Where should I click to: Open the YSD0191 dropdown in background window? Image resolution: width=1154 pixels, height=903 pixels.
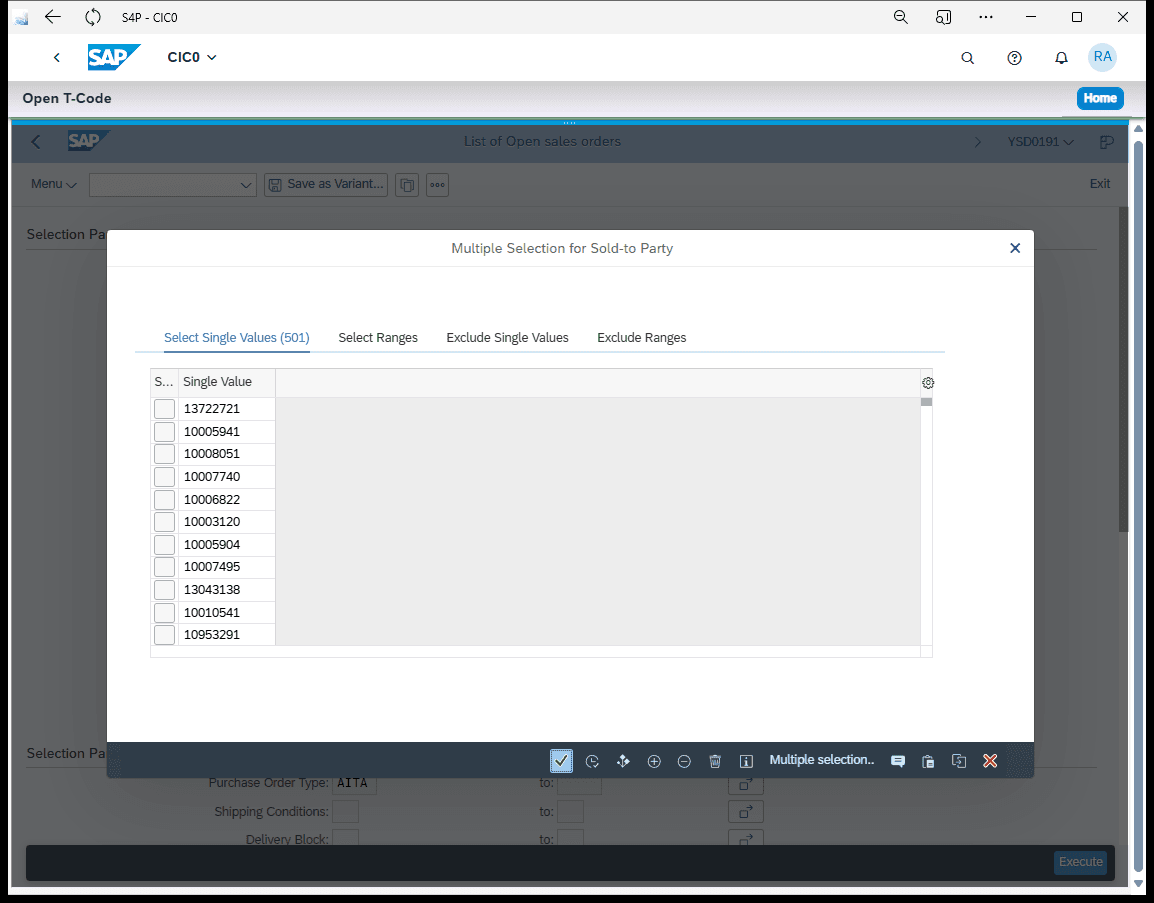pyautogui.click(x=1041, y=142)
